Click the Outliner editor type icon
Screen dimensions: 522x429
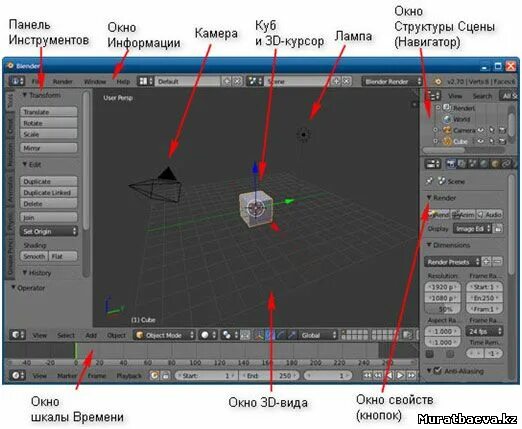coord(433,96)
